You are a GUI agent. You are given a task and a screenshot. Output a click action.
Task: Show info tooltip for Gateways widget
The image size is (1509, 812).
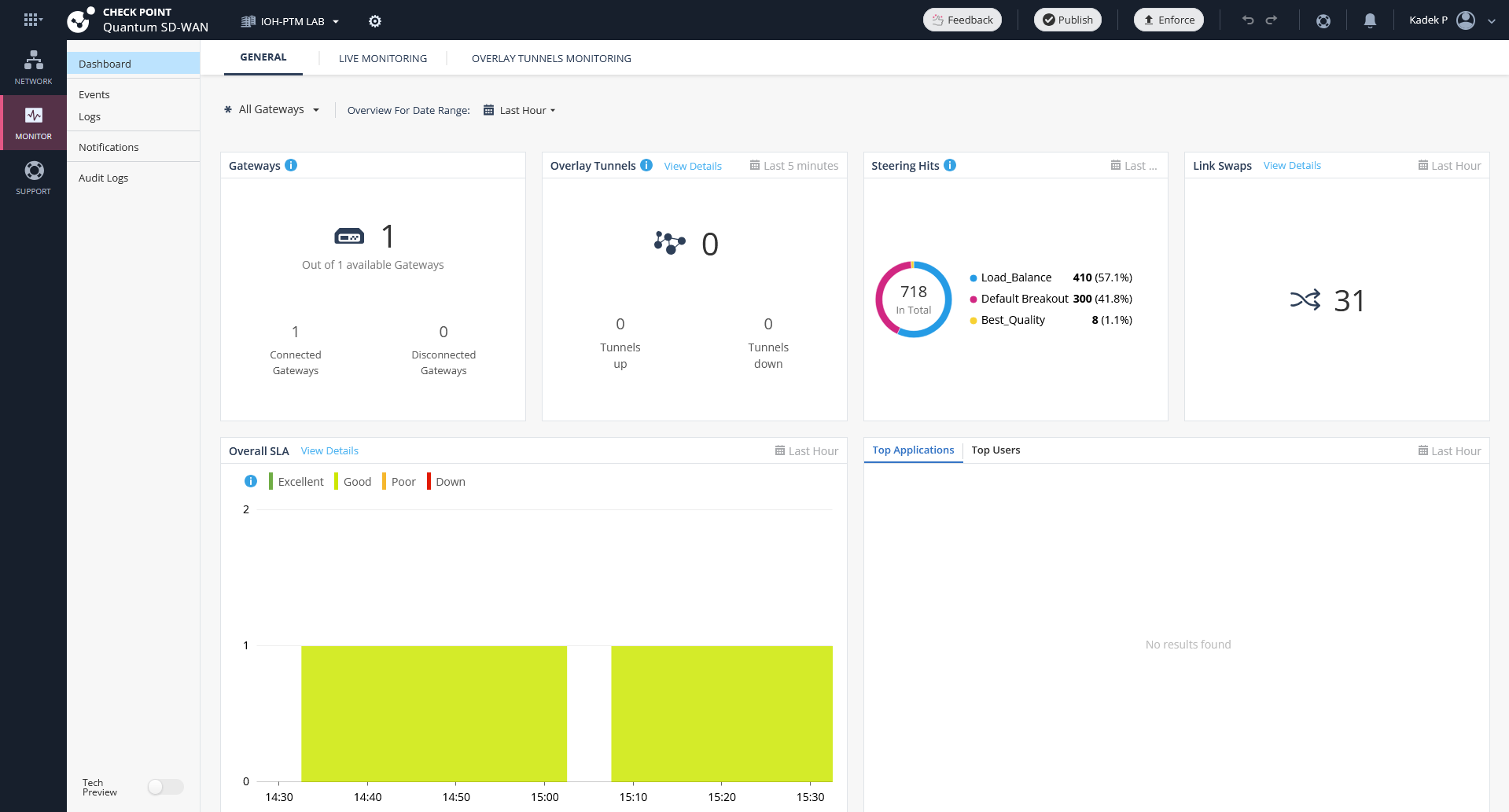(291, 165)
